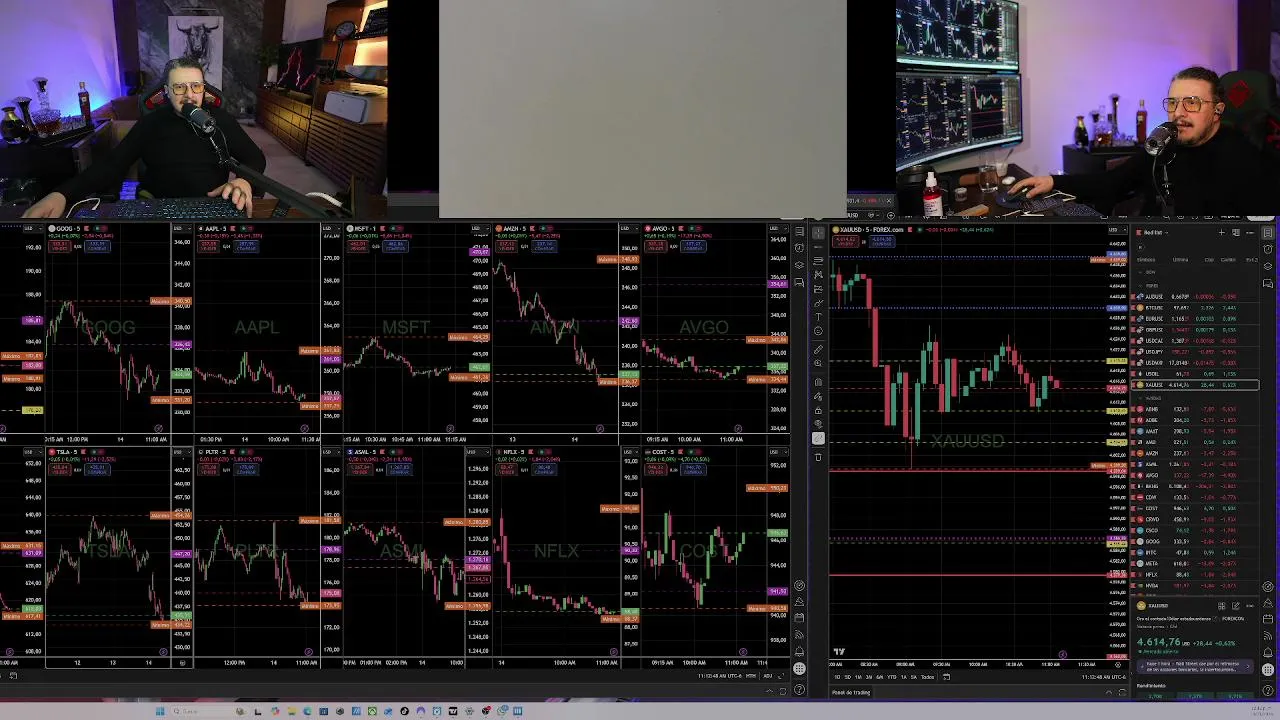This screenshot has width=1280, height=720.
Task: Open the watchlist three-dots menu
Action: tap(1251, 233)
